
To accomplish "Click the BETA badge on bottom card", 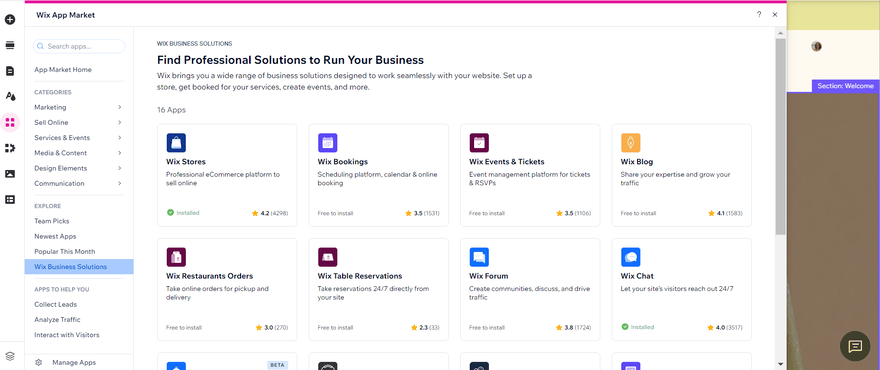I will (x=278, y=365).
